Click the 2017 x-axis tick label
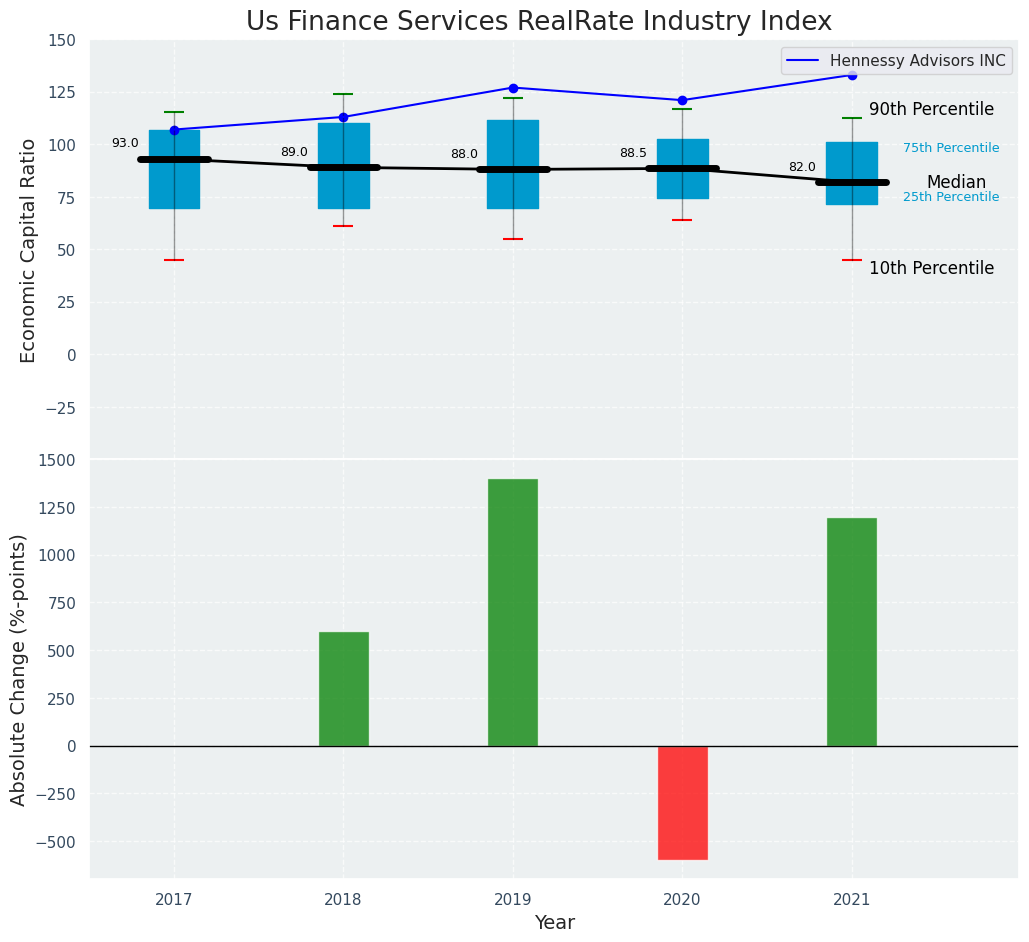This screenshot has width=1029, height=942. [x=174, y=900]
